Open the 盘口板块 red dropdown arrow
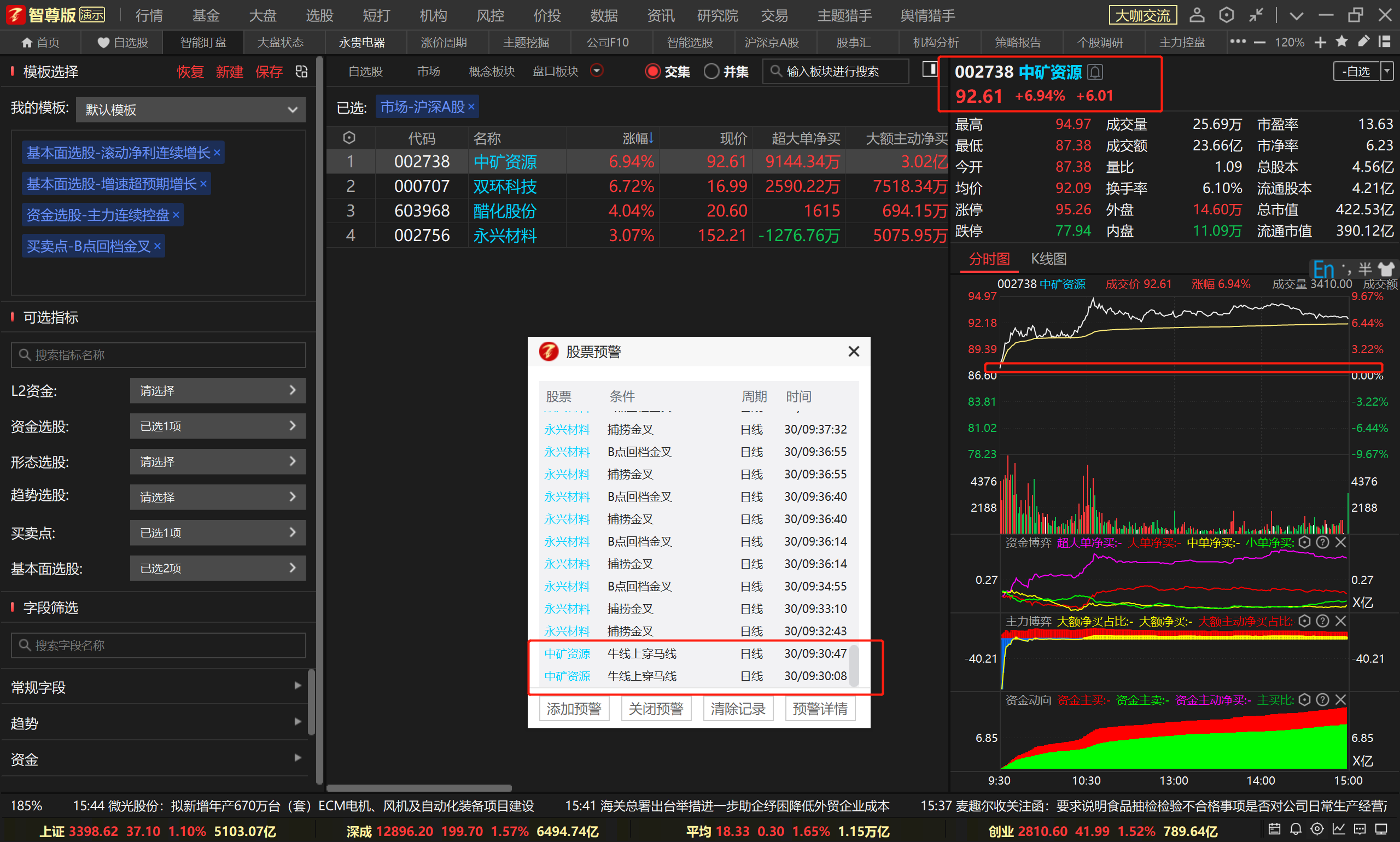The height and width of the screenshot is (842, 1400). click(597, 71)
